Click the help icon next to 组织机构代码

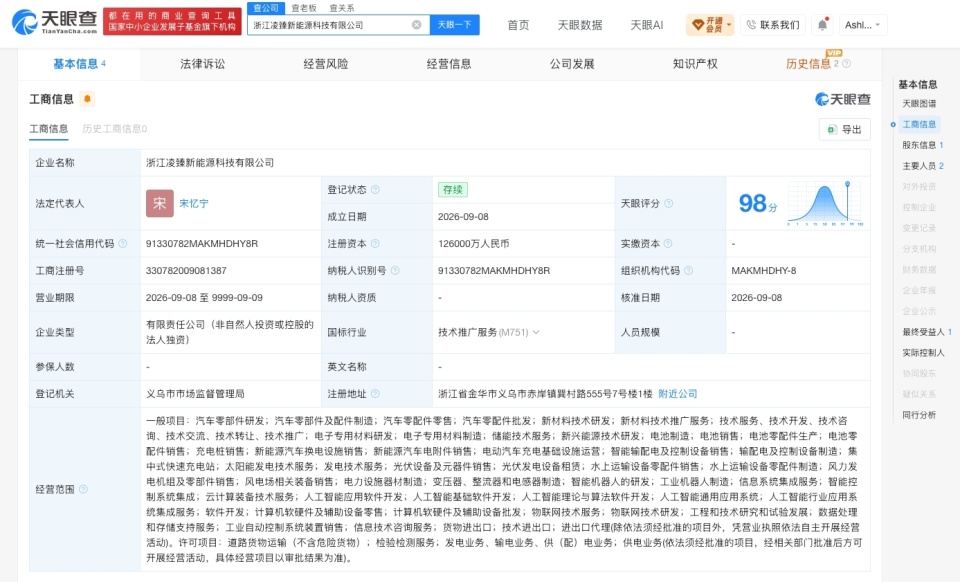pos(688,270)
